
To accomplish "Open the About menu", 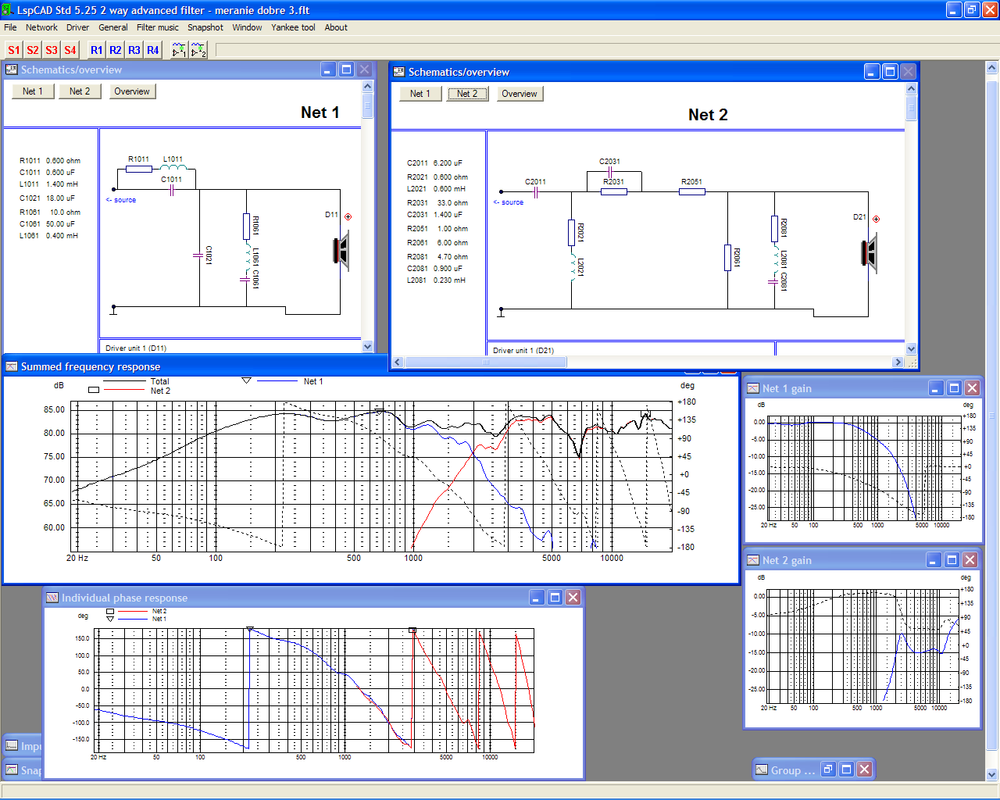I will click(336, 27).
